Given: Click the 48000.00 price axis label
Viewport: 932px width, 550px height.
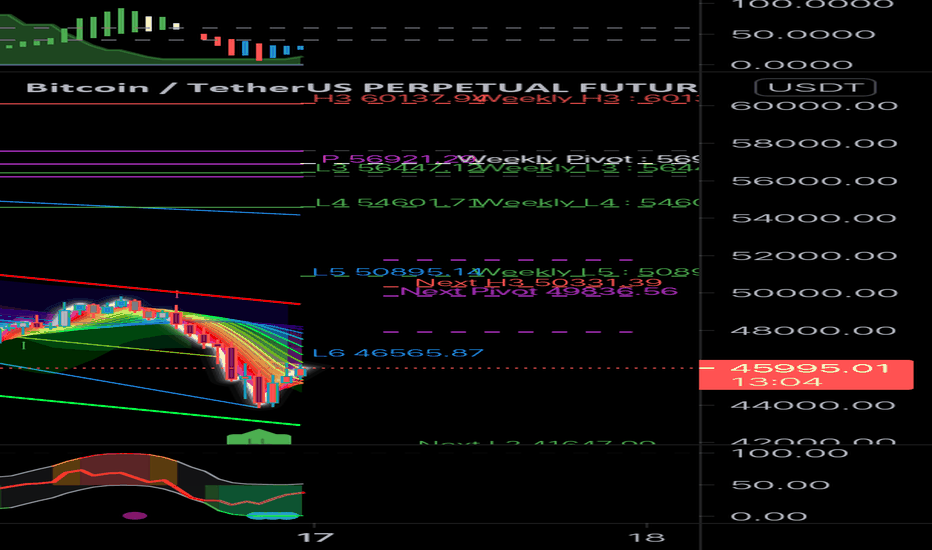Looking at the screenshot, I should 814,331.
